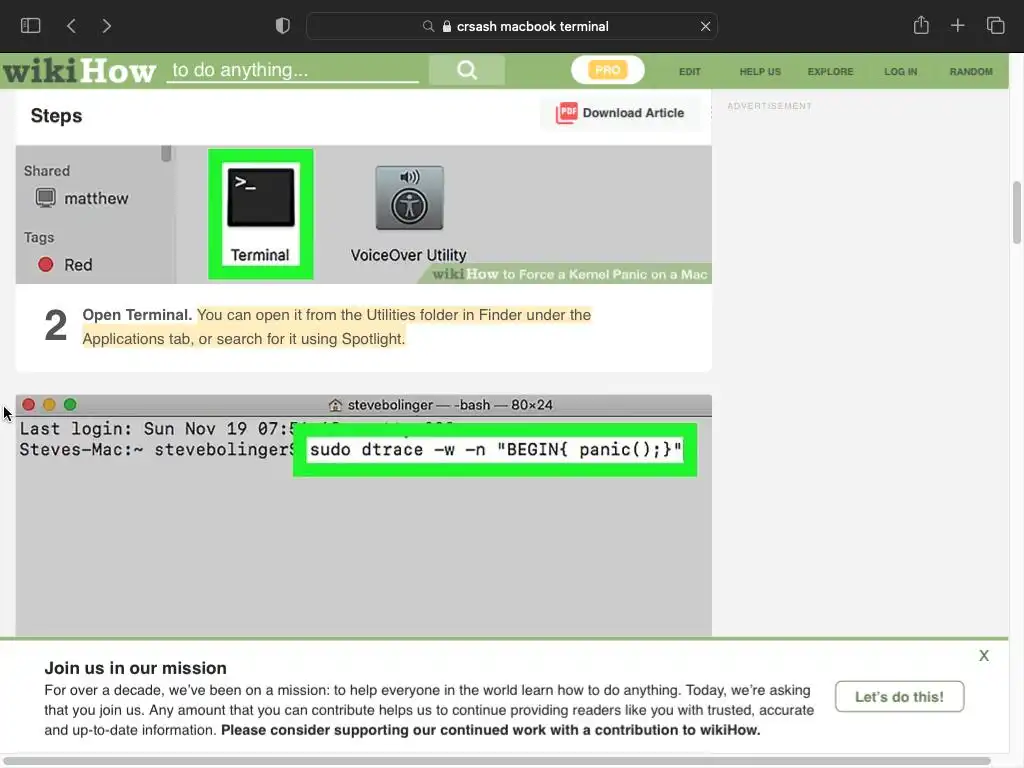Click the wikiHow search input field
1024x768 pixels.
pos(293,71)
